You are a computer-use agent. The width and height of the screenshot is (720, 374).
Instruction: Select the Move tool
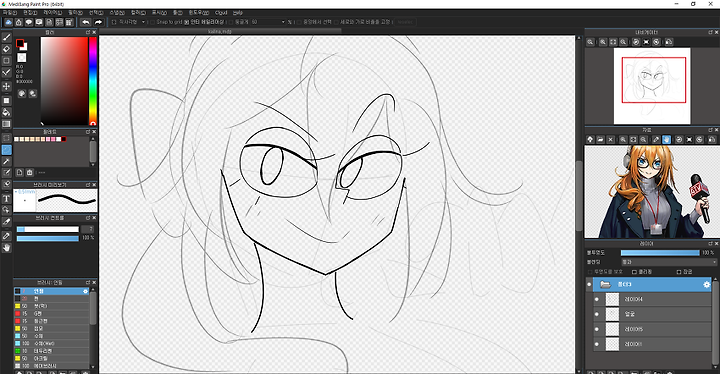click(x=6, y=86)
